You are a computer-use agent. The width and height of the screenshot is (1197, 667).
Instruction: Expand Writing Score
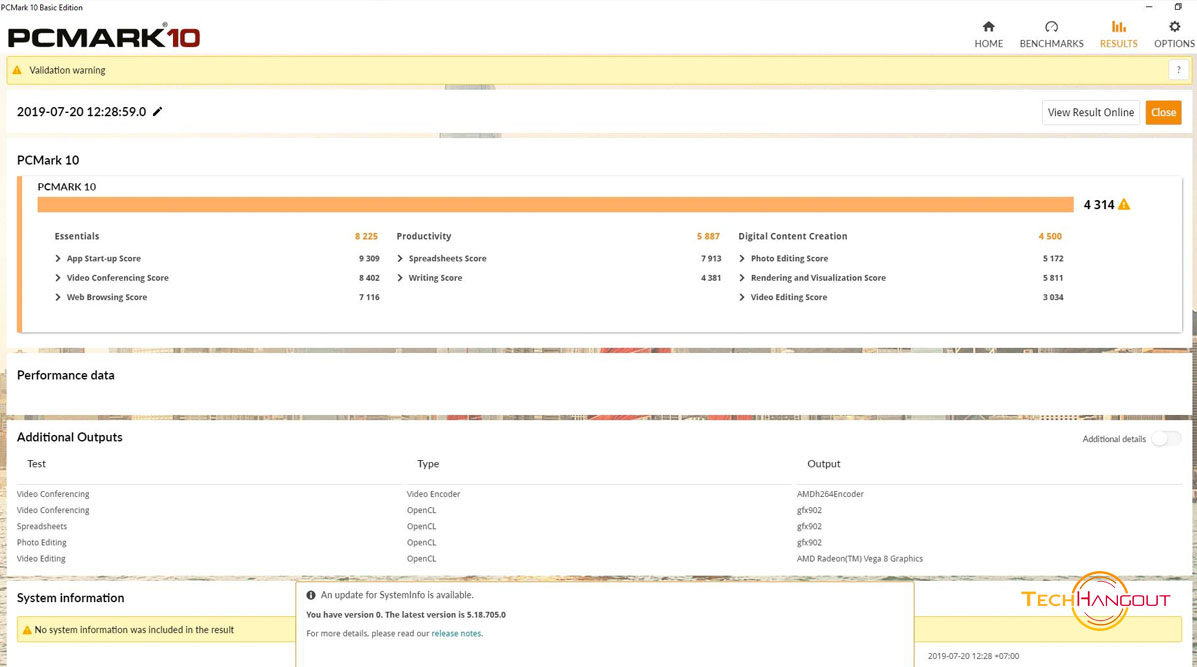coord(400,278)
